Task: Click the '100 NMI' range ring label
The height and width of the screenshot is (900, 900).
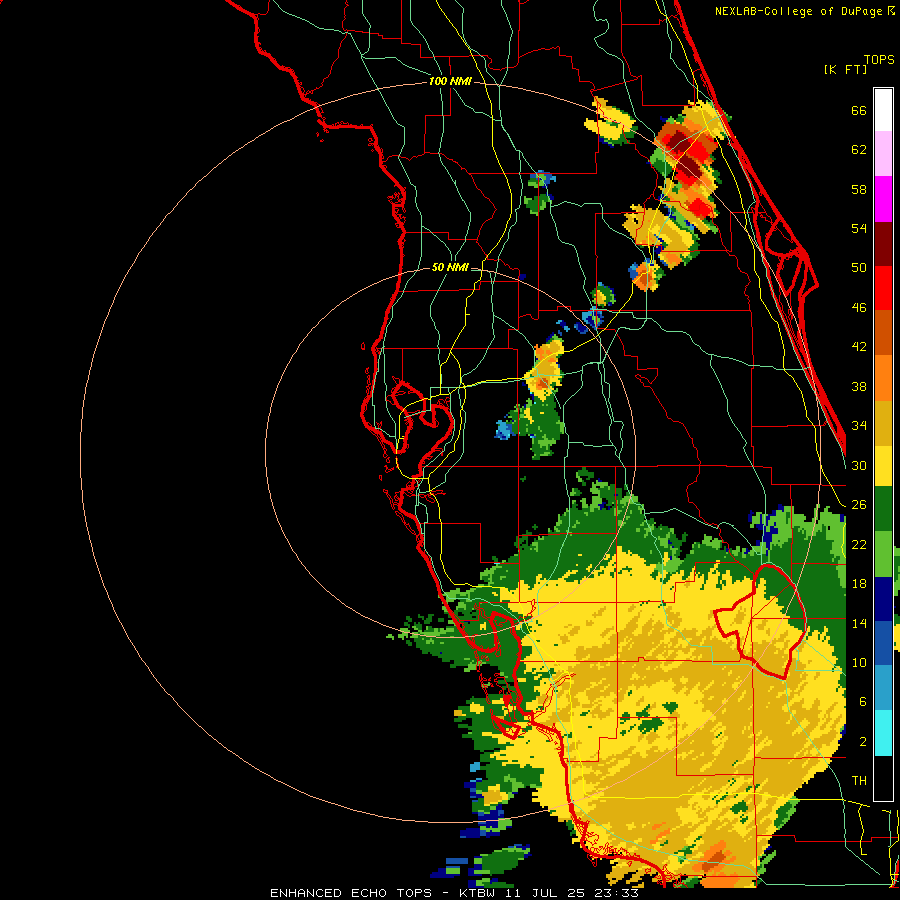Action: coord(450,82)
